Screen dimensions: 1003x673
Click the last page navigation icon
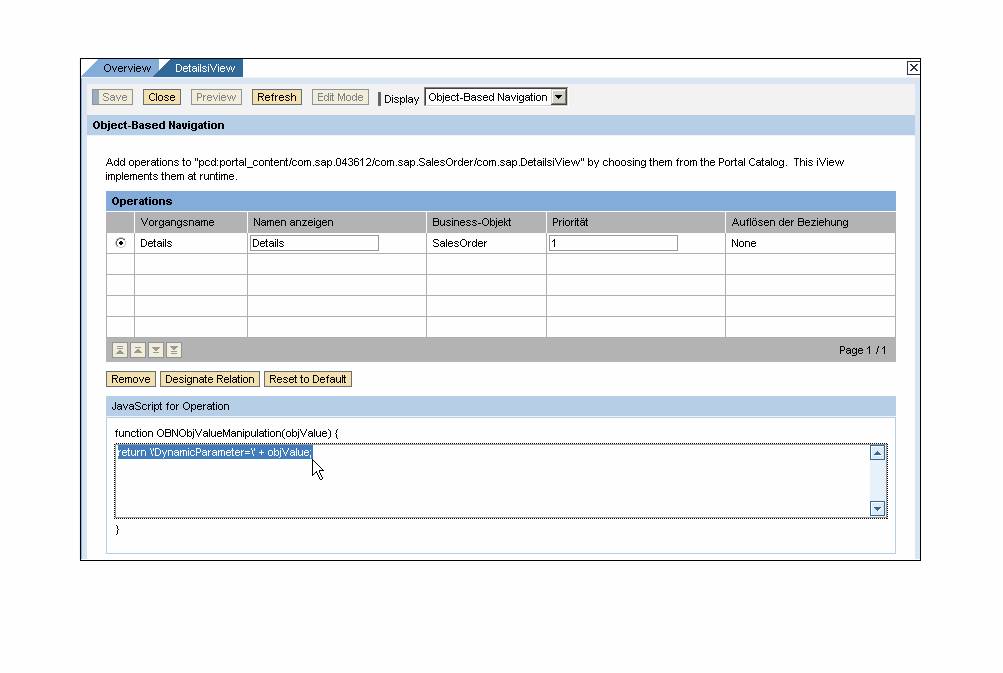[174, 350]
